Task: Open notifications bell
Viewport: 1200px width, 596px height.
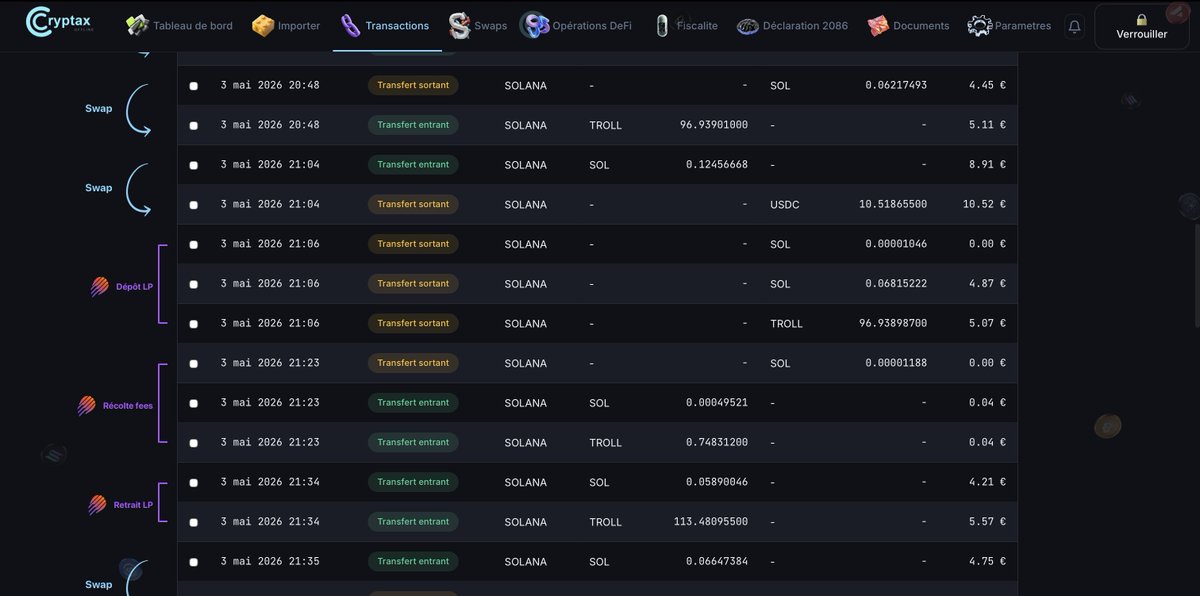Action: tap(1075, 26)
